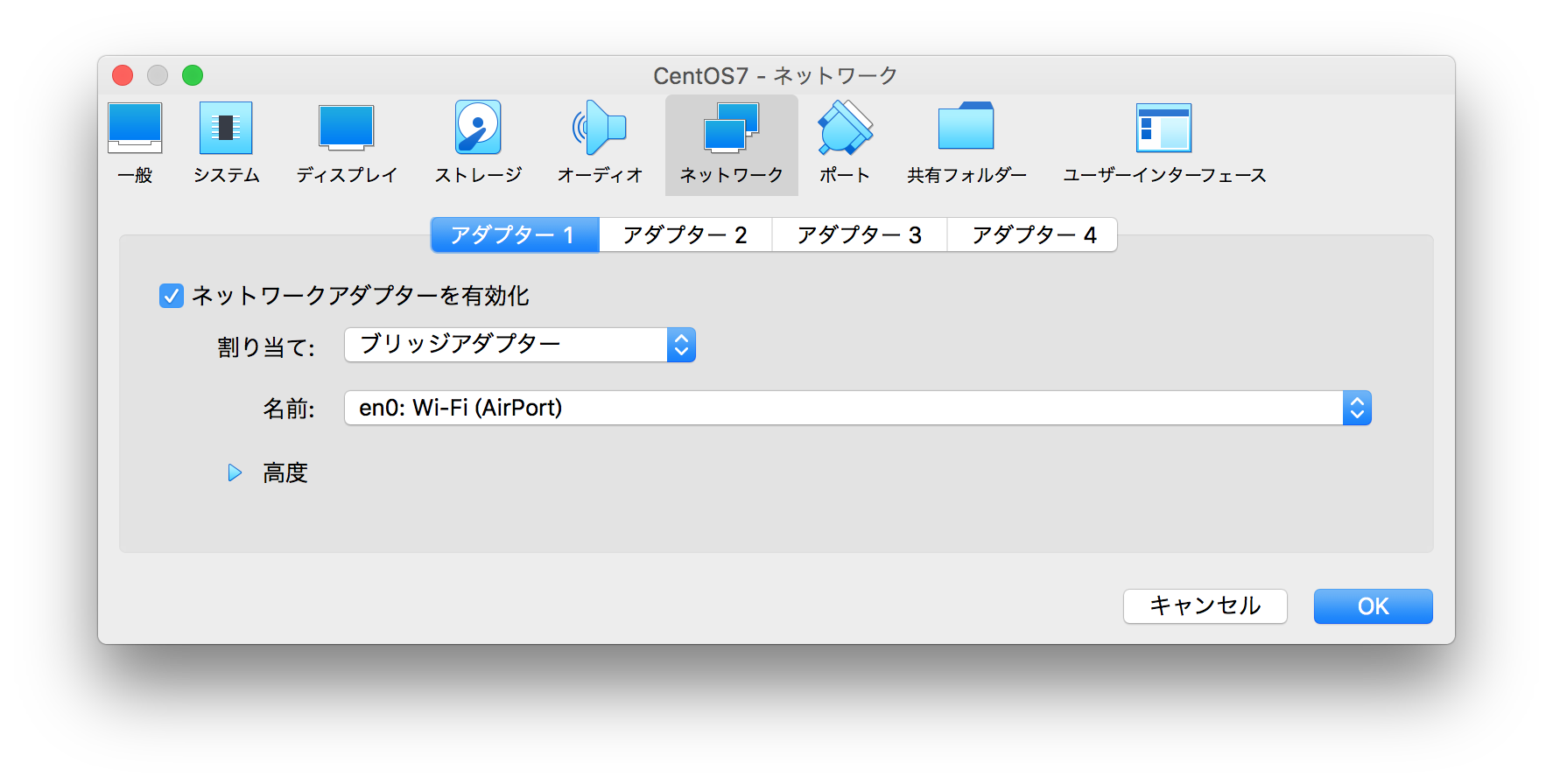Switch to the アダプター 2 tab
Screen dimensions: 1553x784
point(685,234)
